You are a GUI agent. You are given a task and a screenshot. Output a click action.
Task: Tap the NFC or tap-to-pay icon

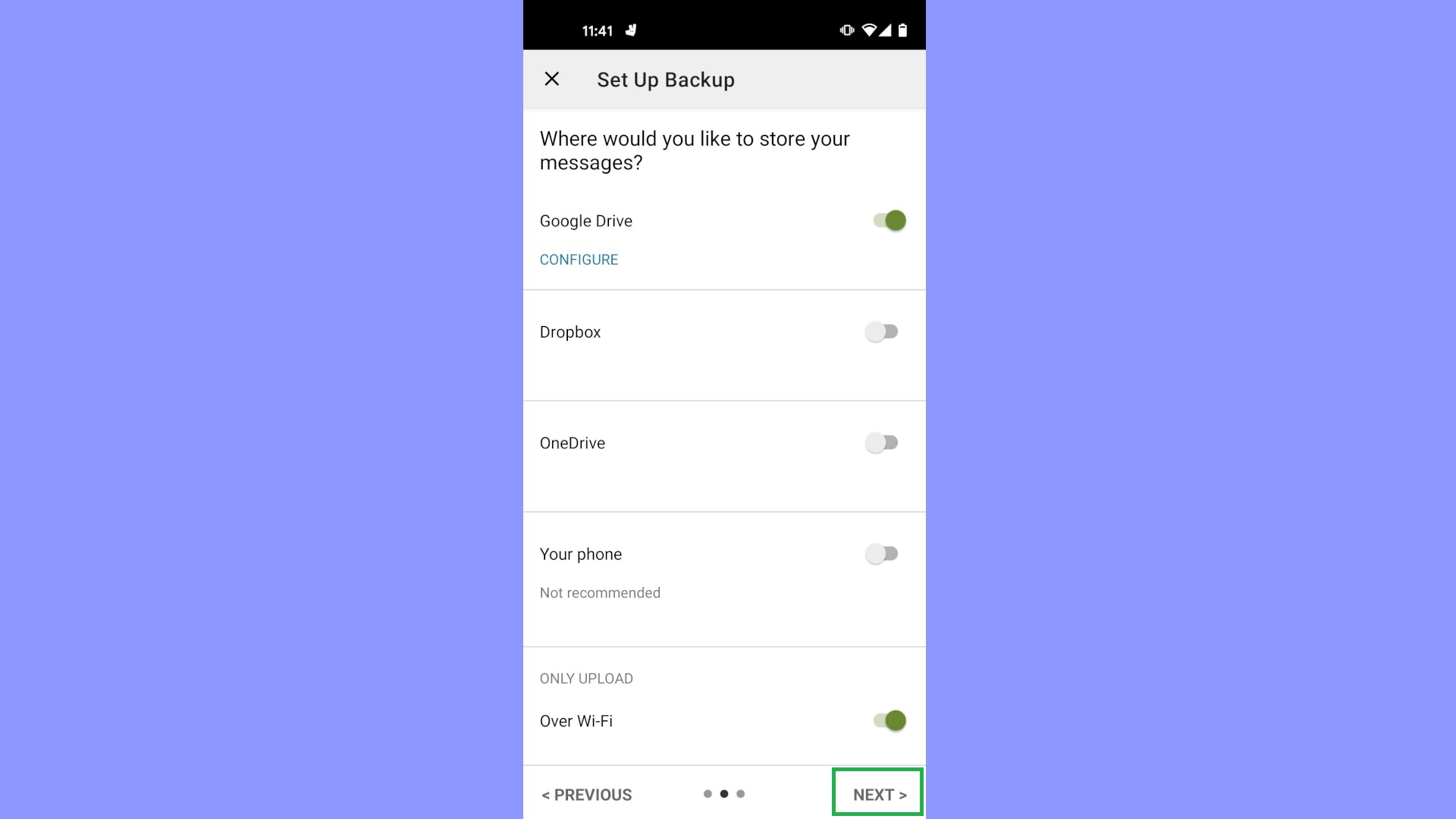847,30
